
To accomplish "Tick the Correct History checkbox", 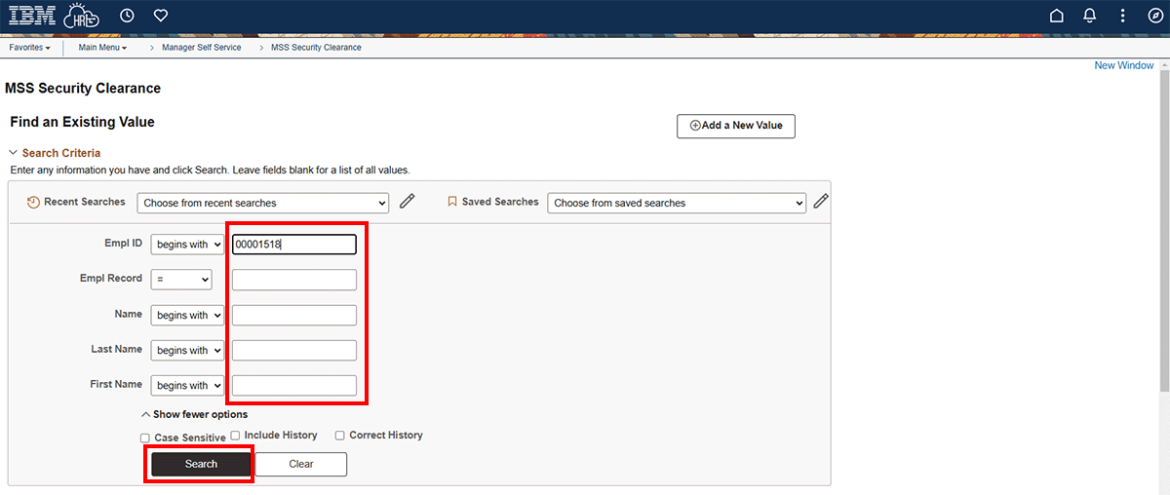I will click(340, 436).
